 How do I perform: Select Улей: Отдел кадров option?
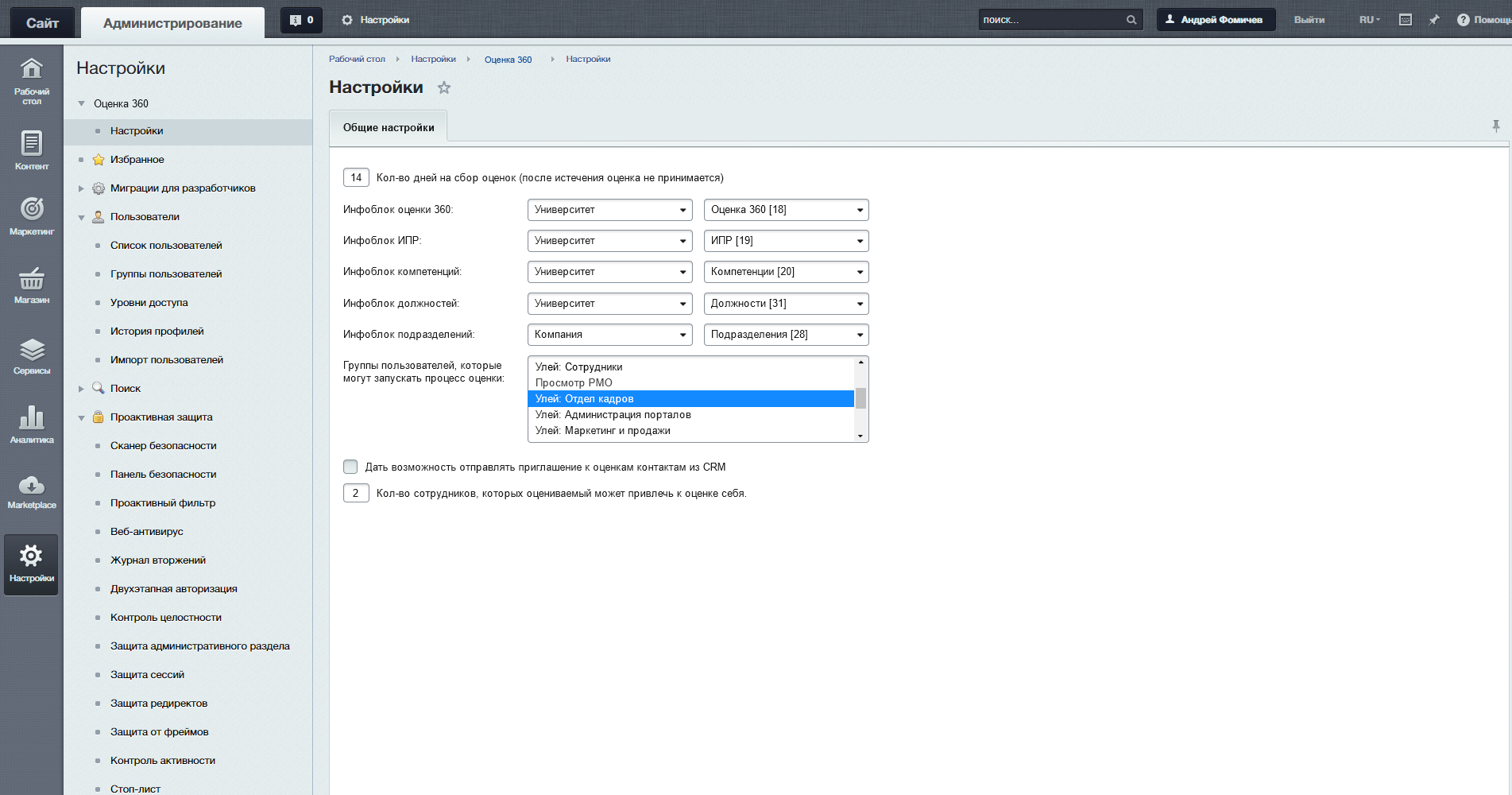point(690,399)
